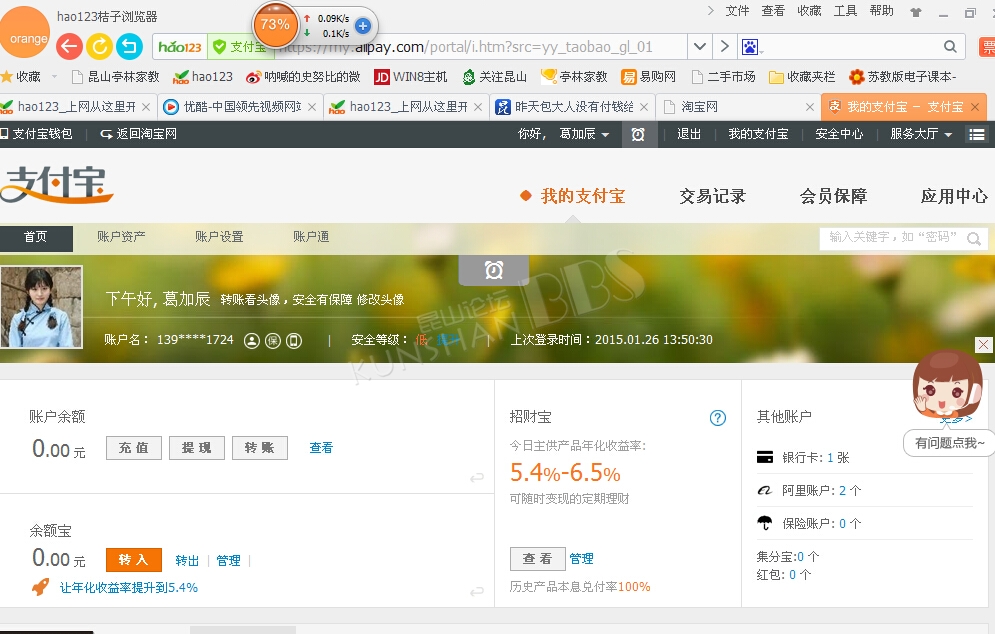The height and width of the screenshot is (634, 995).
Task: Click the 查看 button under 招财宝
Action: [x=537, y=558]
